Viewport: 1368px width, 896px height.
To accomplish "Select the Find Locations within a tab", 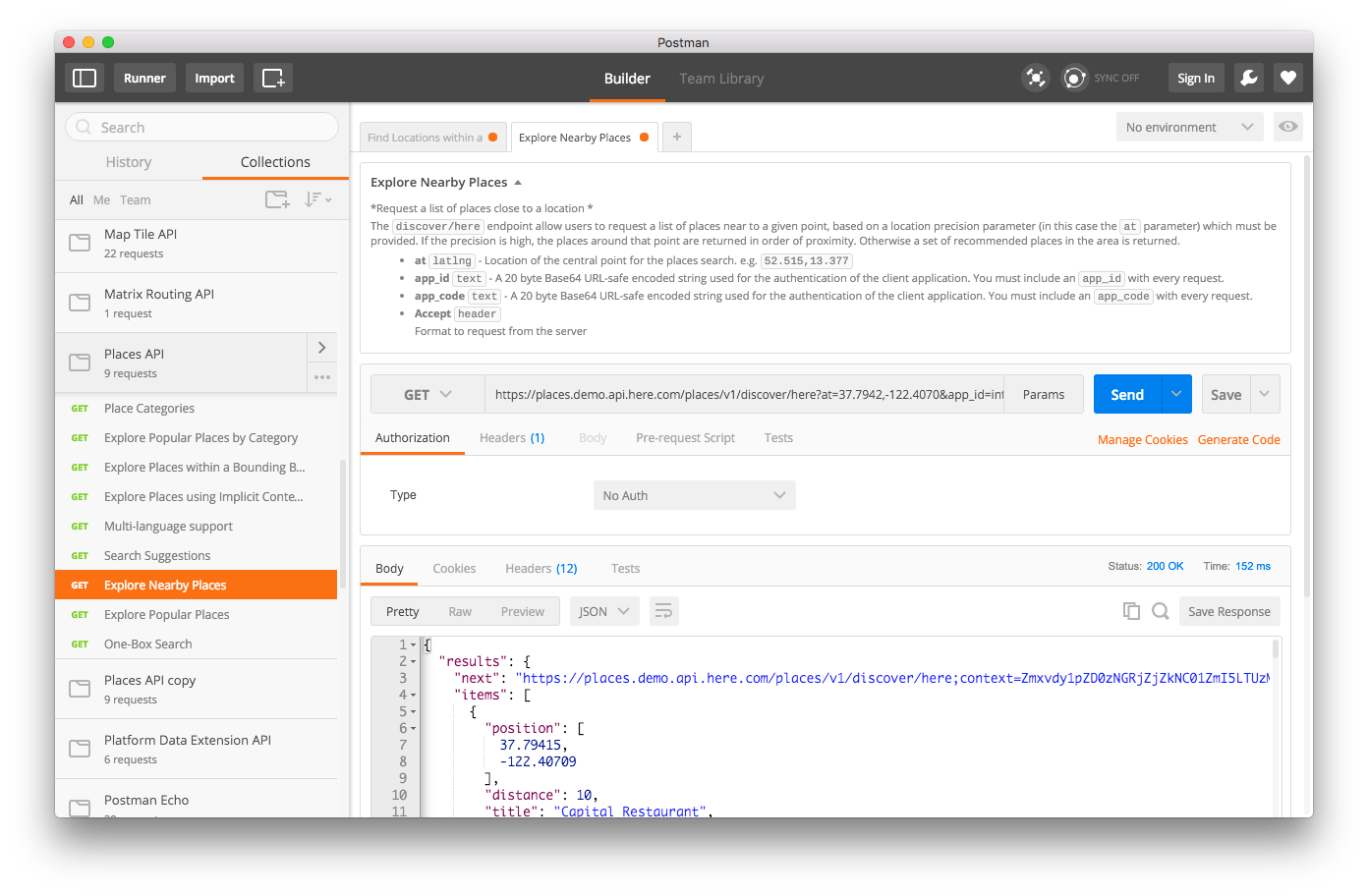I will 432,138.
